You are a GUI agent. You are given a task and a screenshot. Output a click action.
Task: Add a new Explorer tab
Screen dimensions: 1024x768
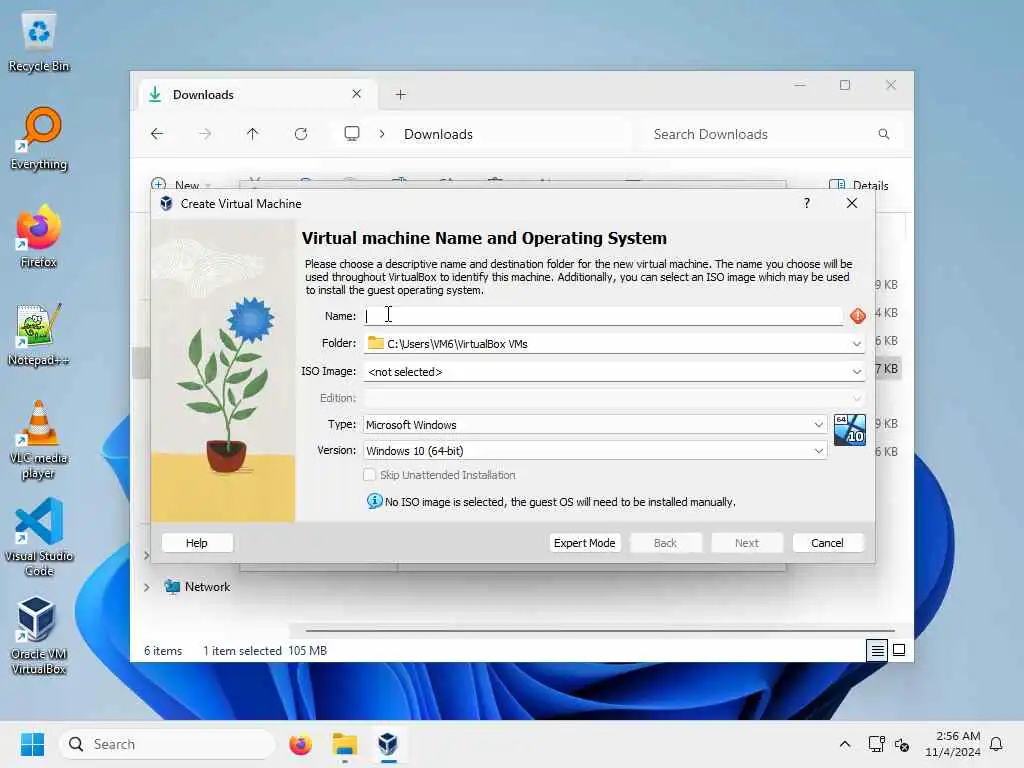coord(400,95)
